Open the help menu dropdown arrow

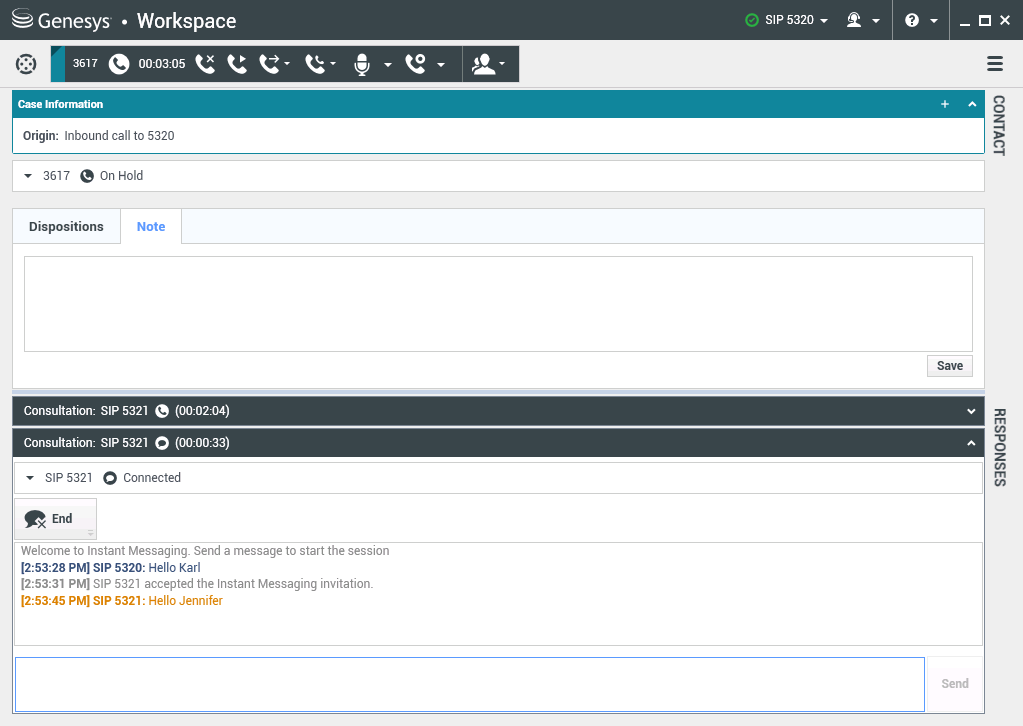(x=934, y=21)
